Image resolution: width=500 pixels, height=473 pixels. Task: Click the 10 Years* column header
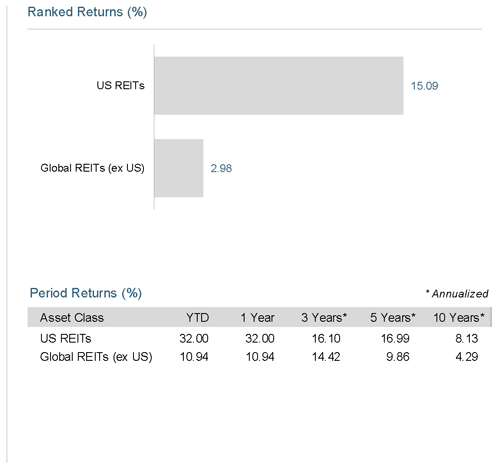(x=459, y=318)
